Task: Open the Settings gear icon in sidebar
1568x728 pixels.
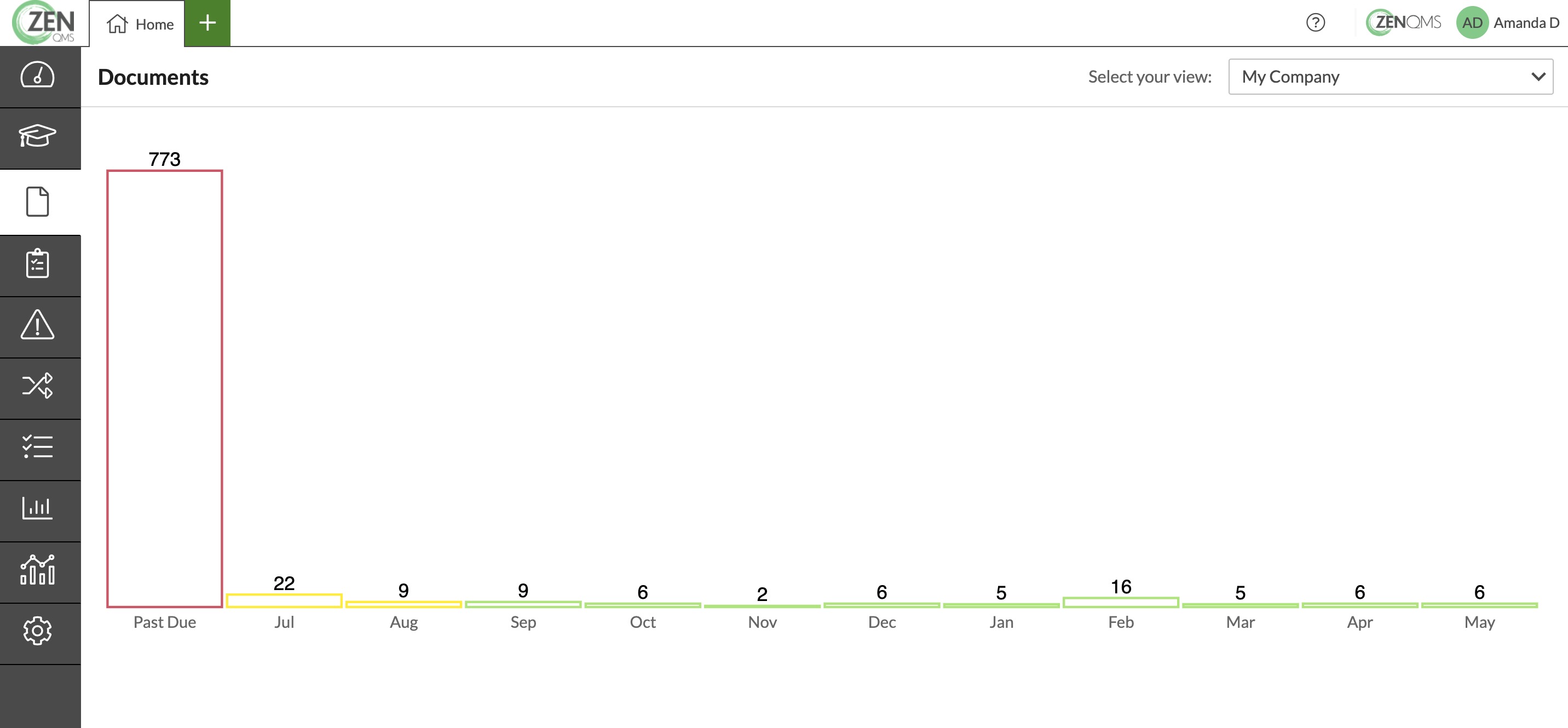Action: tap(38, 631)
